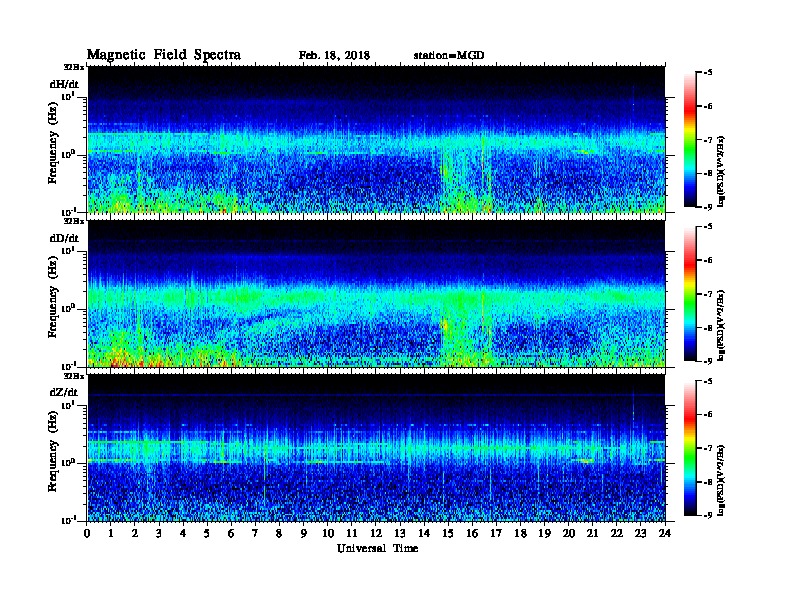The height and width of the screenshot is (612, 792).
Task: Click hour tick label "19" on the time axis
Action: (544, 533)
